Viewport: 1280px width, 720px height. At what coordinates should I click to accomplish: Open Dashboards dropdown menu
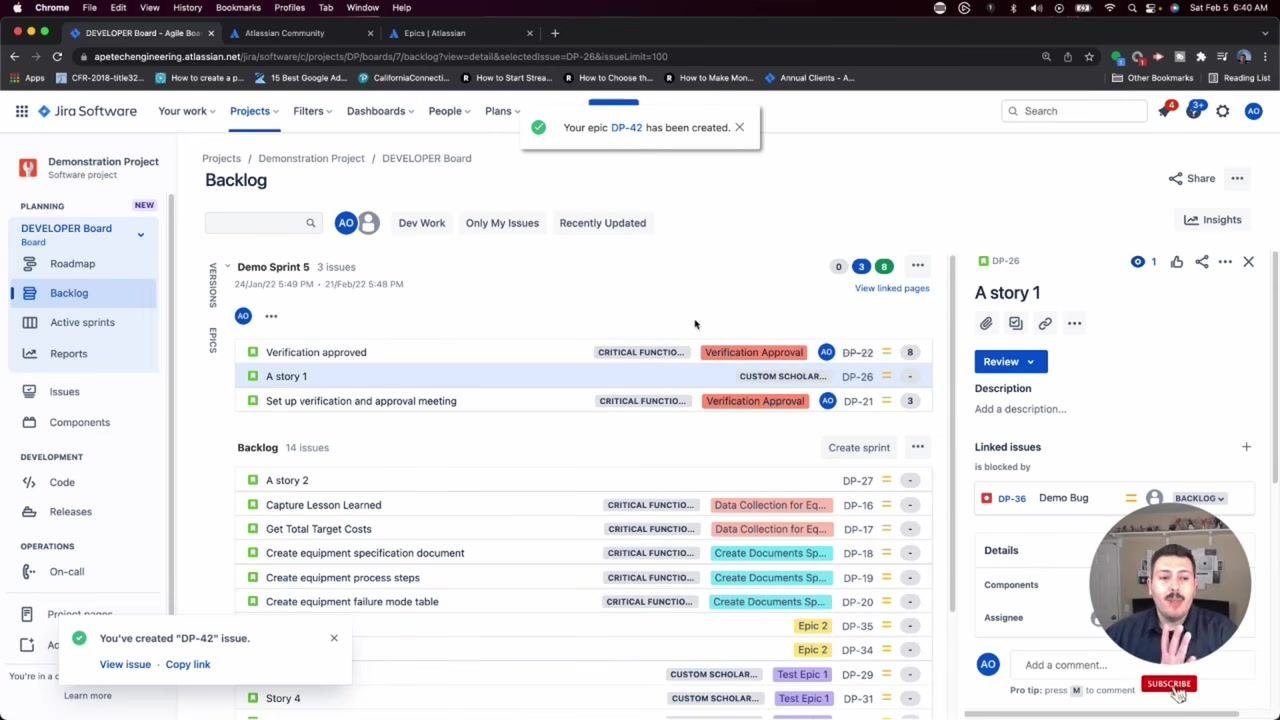coord(381,111)
